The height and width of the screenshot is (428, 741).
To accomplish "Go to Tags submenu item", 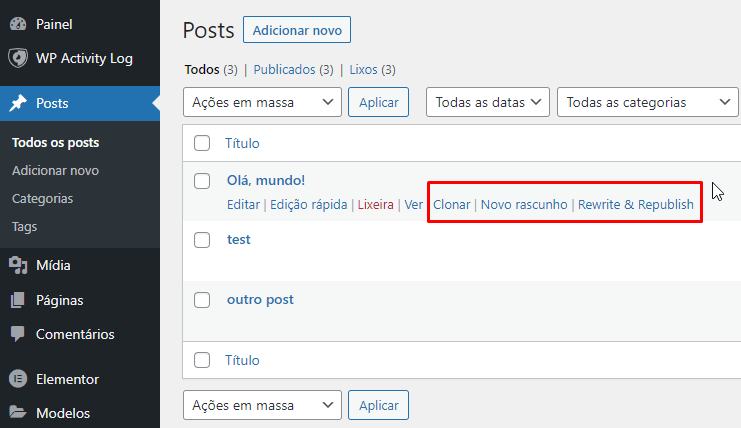I will (x=24, y=226).
